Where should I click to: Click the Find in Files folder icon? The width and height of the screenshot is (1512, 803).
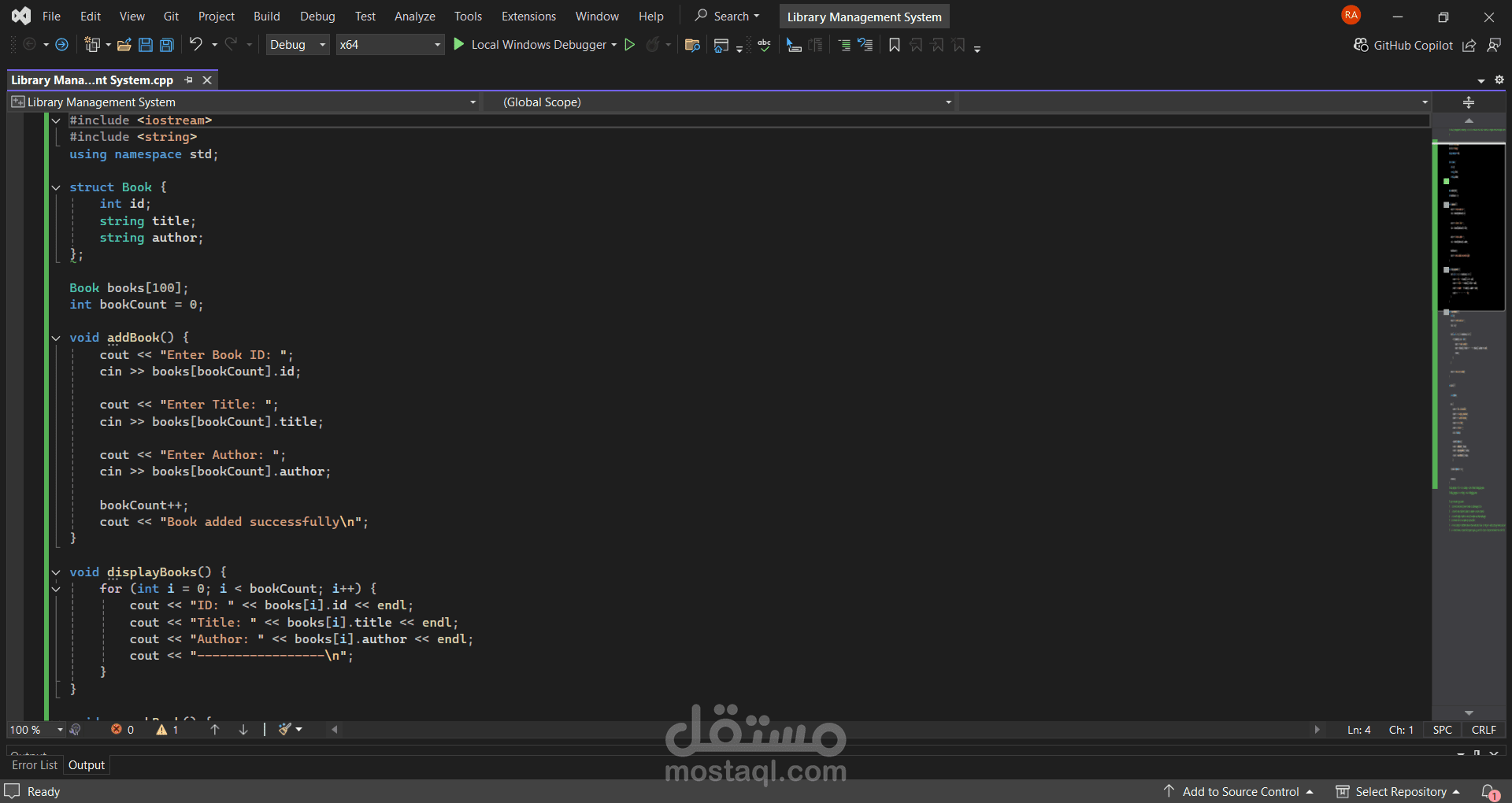pyautogui.click(x=693, y=45)
